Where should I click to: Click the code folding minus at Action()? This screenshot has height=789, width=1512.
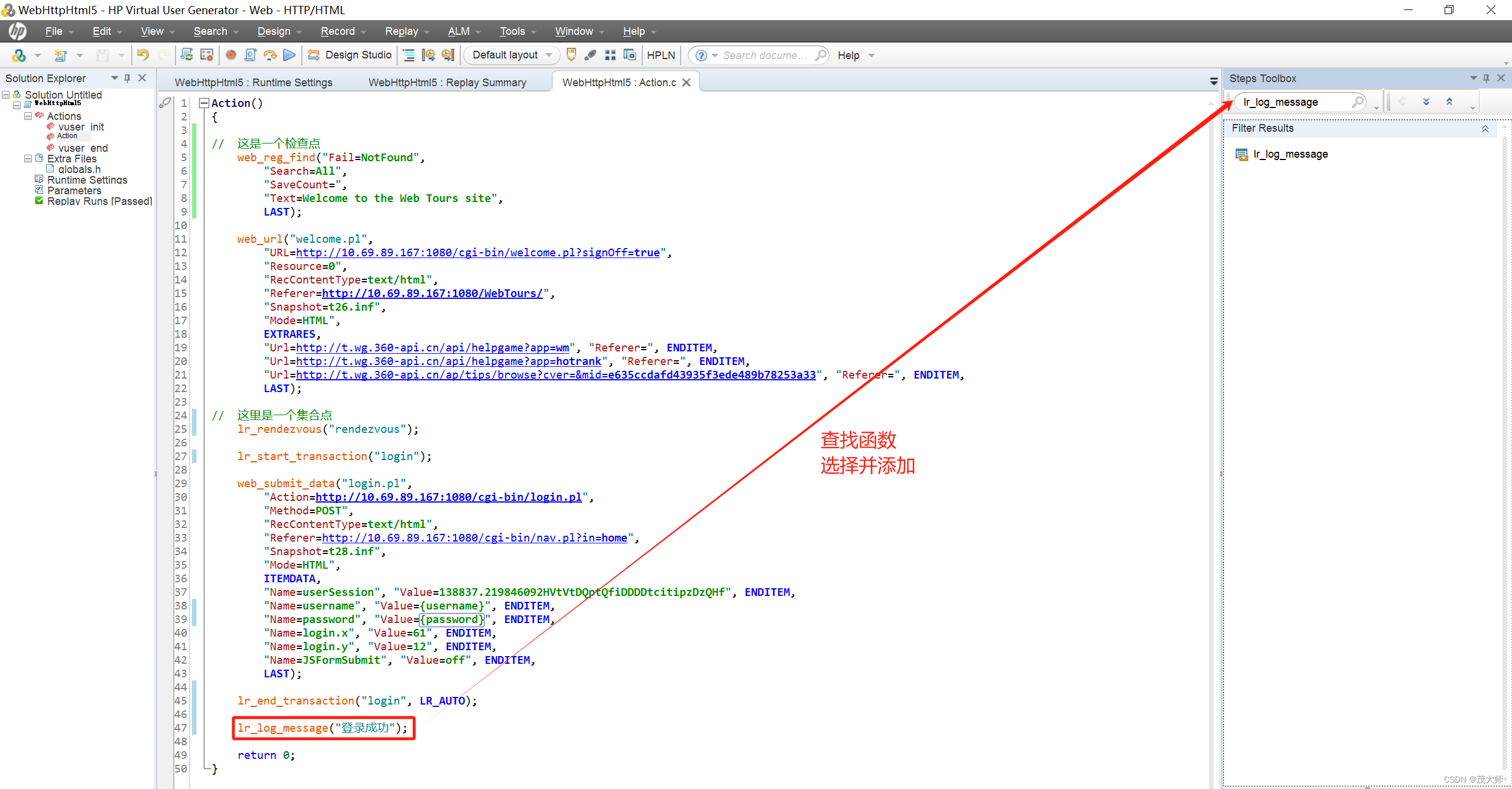coord(203,102)
